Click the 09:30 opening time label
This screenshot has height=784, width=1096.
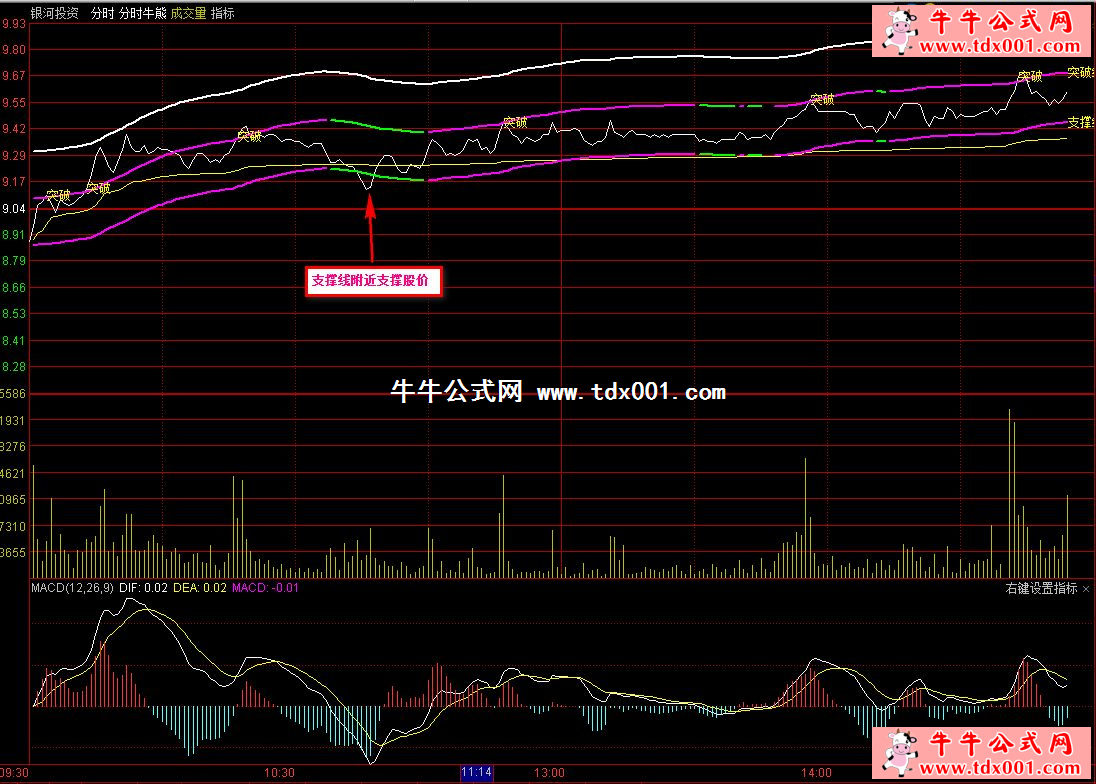pyautogui.click(x=15, y=773)
